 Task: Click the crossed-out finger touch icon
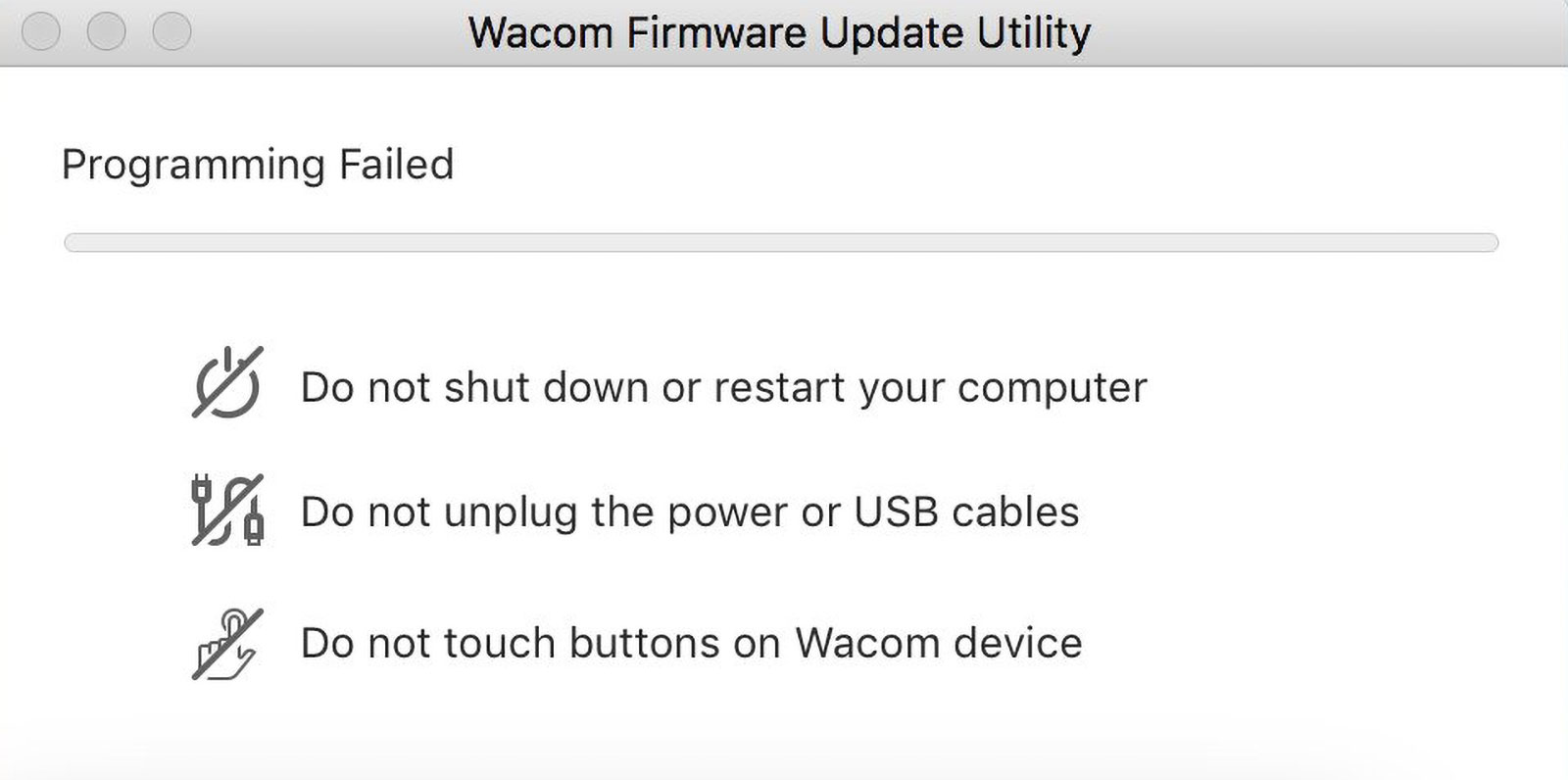click(227, 644)
